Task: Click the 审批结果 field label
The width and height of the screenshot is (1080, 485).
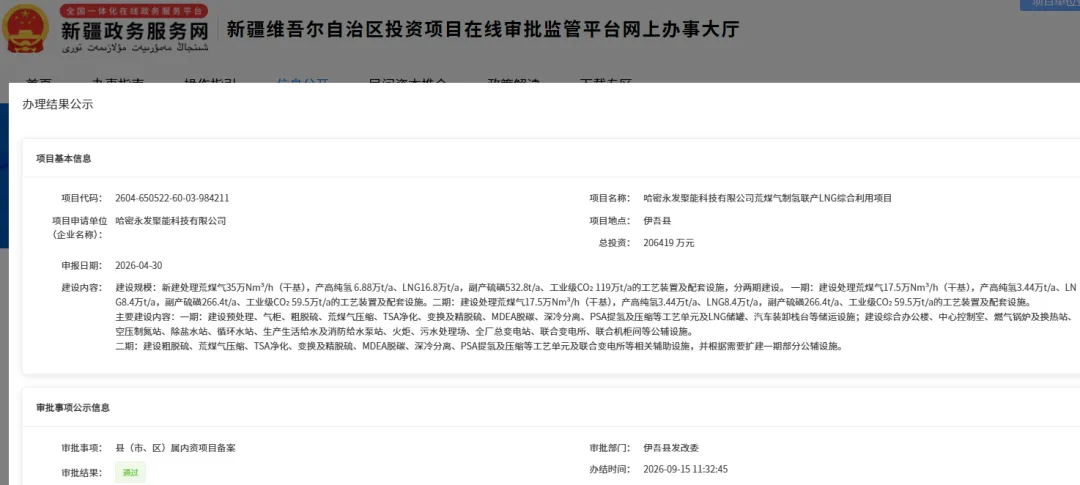Action: click(x=81, y=473)
